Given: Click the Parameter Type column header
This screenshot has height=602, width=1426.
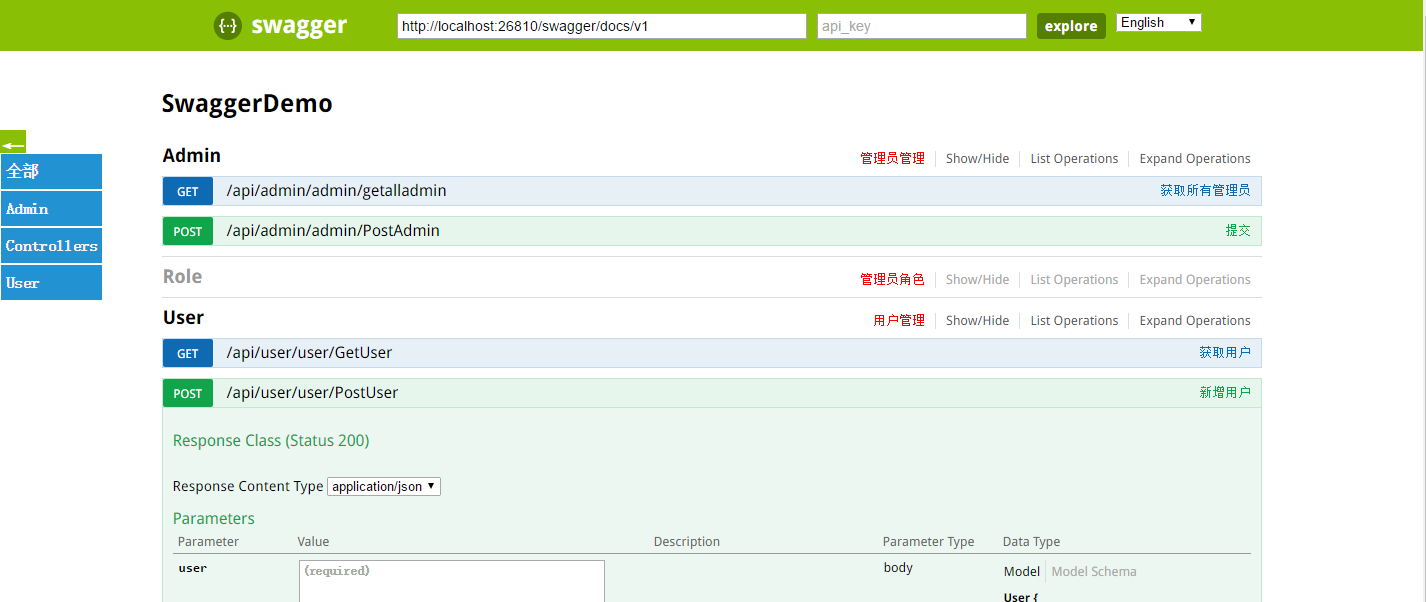Looking at the screenshot, I should click(928, 542).
